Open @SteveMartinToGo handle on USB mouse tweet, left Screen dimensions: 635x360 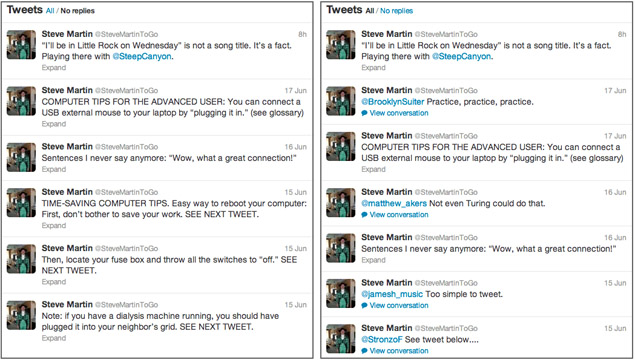(126, 91)
